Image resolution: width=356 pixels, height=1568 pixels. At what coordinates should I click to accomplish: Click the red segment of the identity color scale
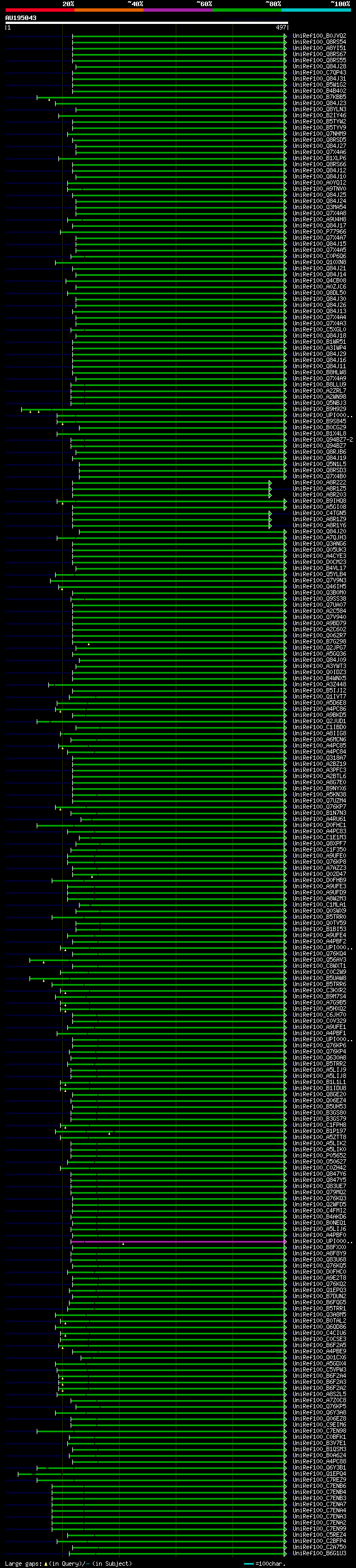(39, 10)
